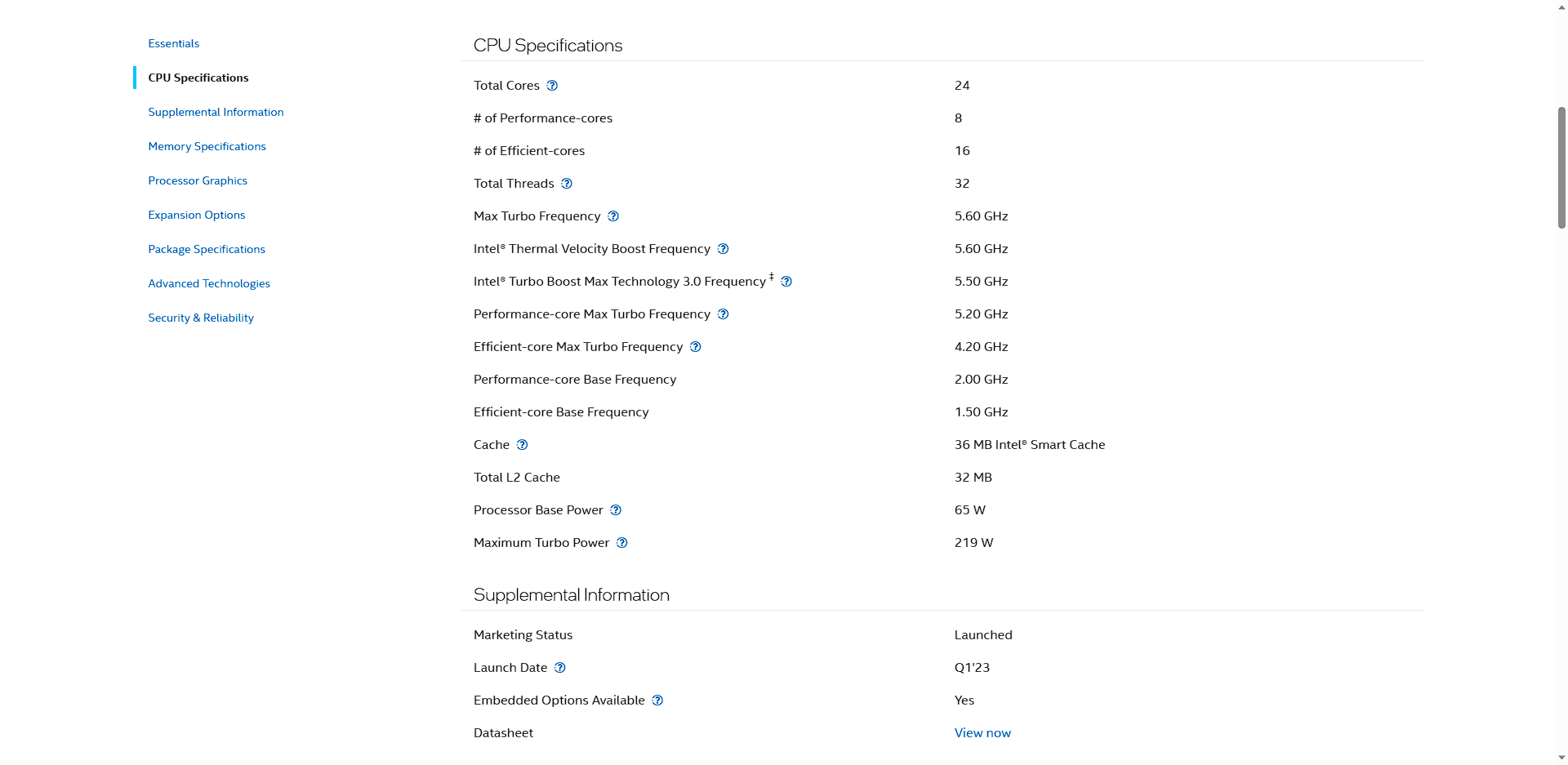Image resolution: width=1568 pixels, height=765 pixels.
Task: Click the View now datasheet link
Action: click(982, 733)
